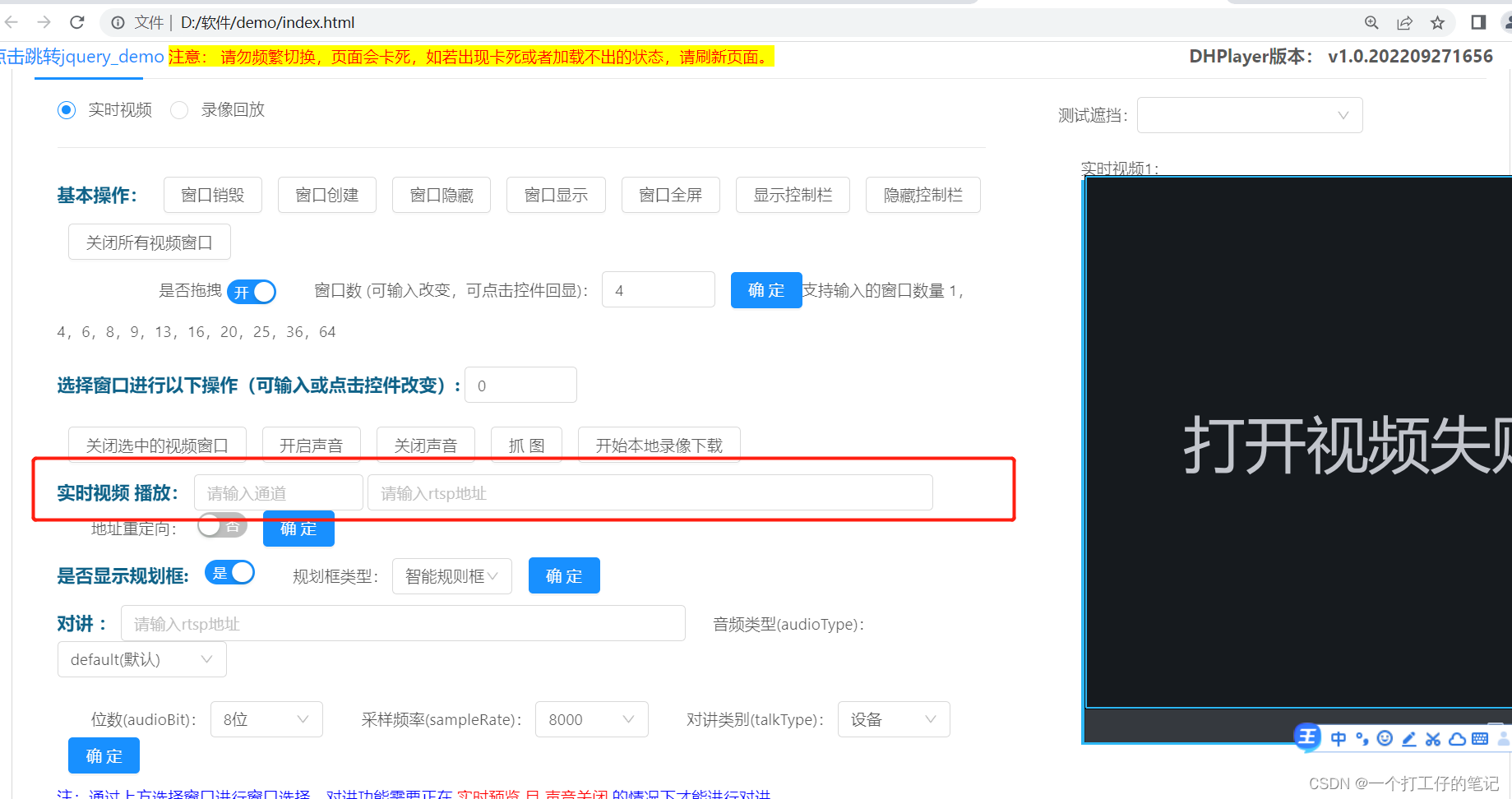Switch IME Chinese/English mode 中
1512x799 pixels.
(1339, 738)
